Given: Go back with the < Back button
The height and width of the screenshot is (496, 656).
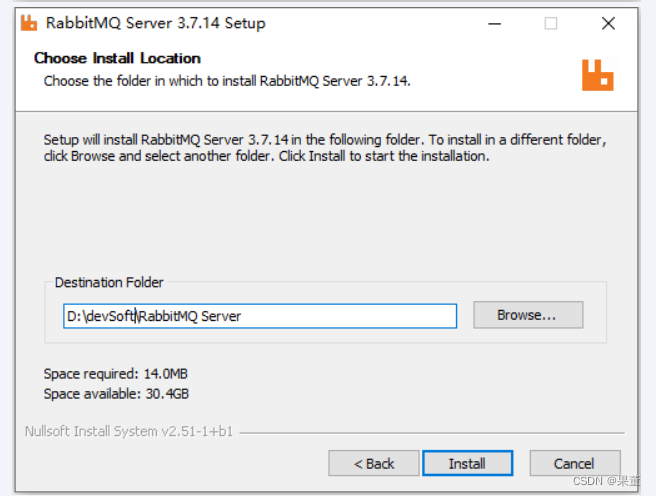Looking at the screenshot, I should tap(374, 463).
